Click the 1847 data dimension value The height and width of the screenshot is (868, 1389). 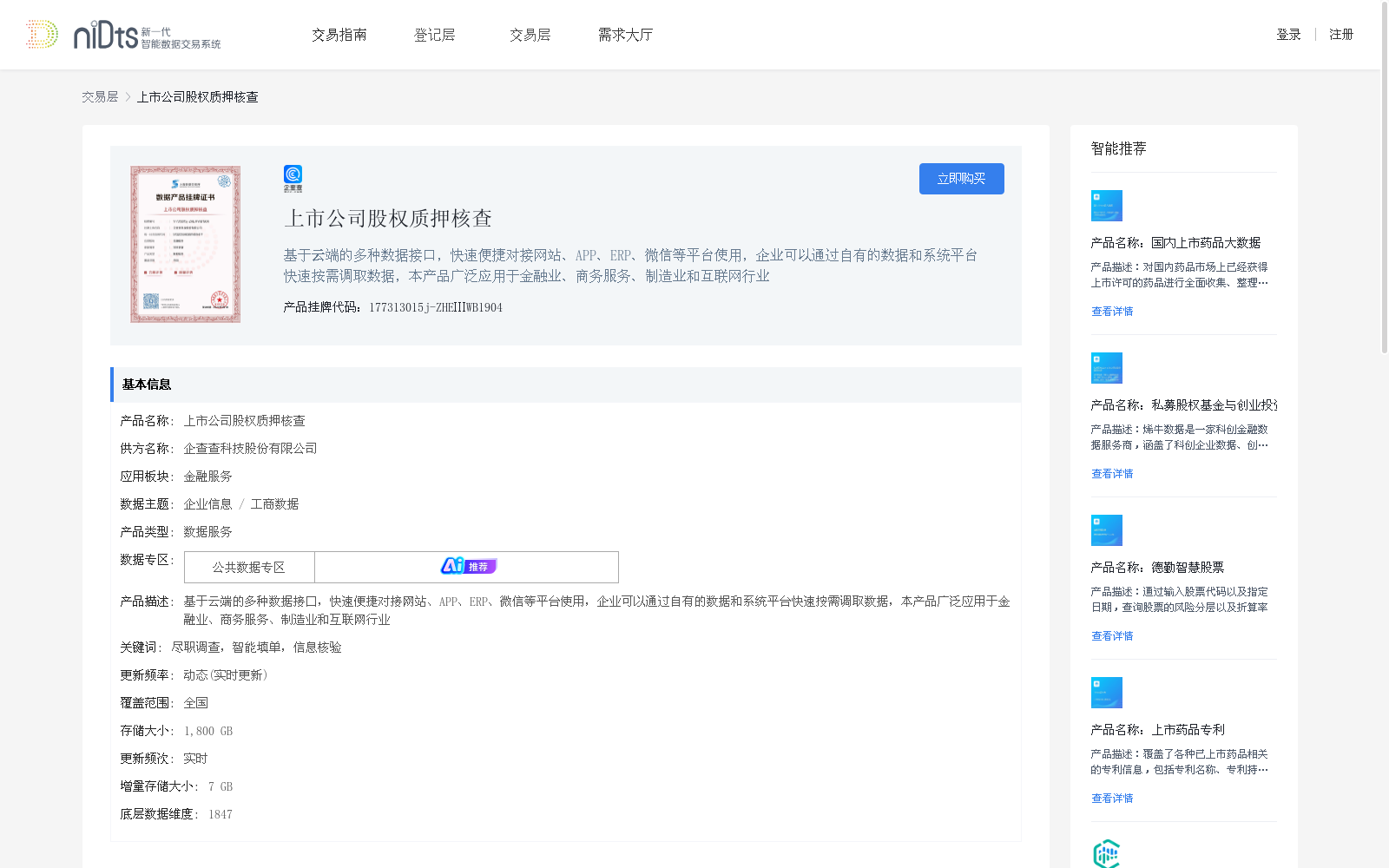tap(221, 814)
